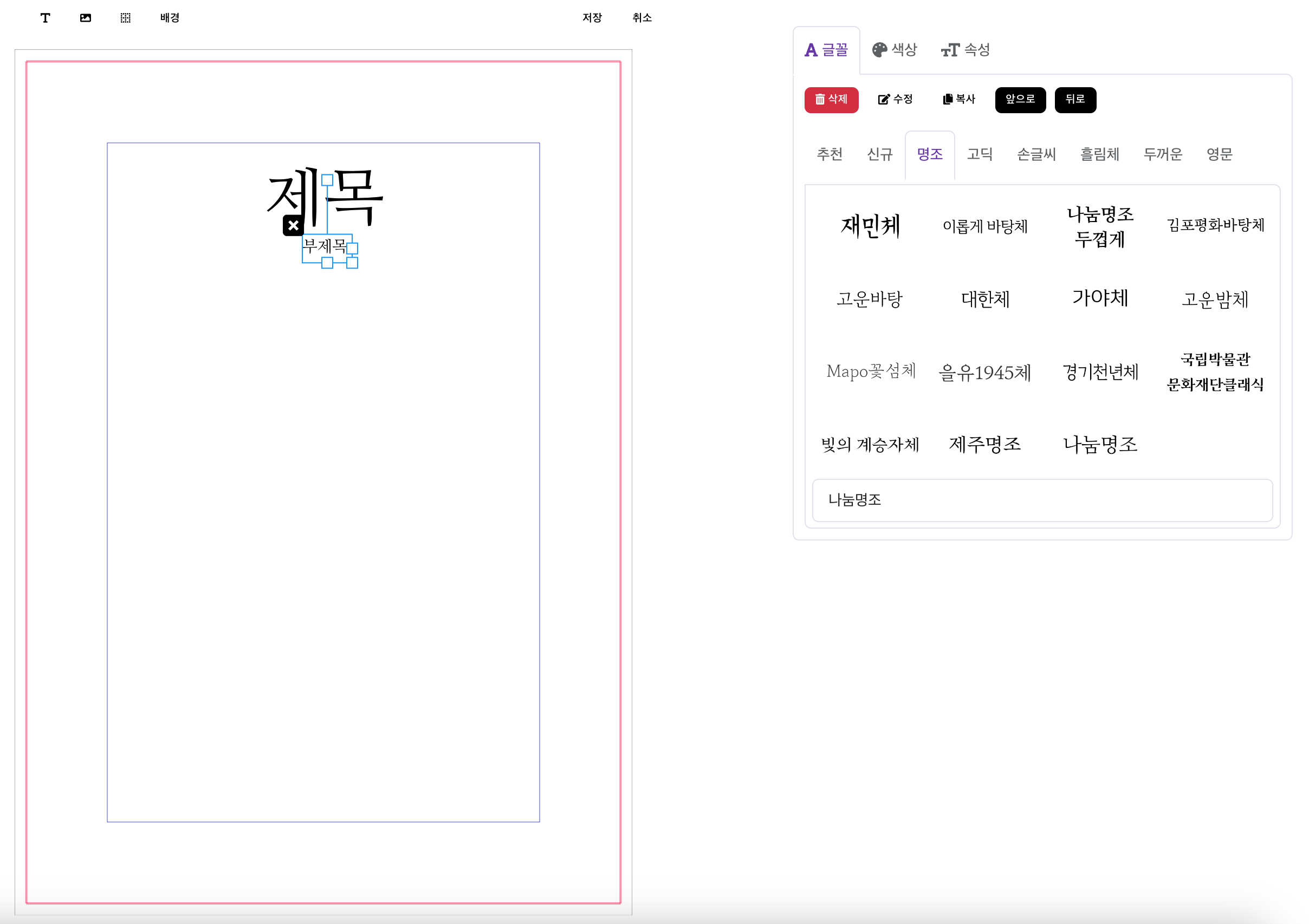The height and width of the screenshot is (924, 1309).
Task: Bring forward with 앞으로 button
Action: point(1020,100)
